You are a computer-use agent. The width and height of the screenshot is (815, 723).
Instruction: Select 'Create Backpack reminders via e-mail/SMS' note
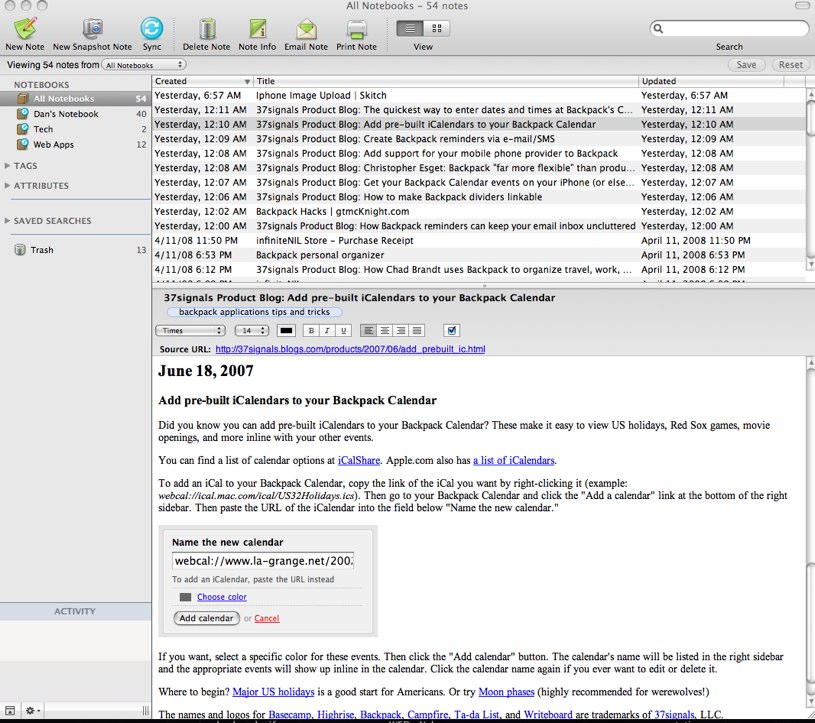(480, 139)
